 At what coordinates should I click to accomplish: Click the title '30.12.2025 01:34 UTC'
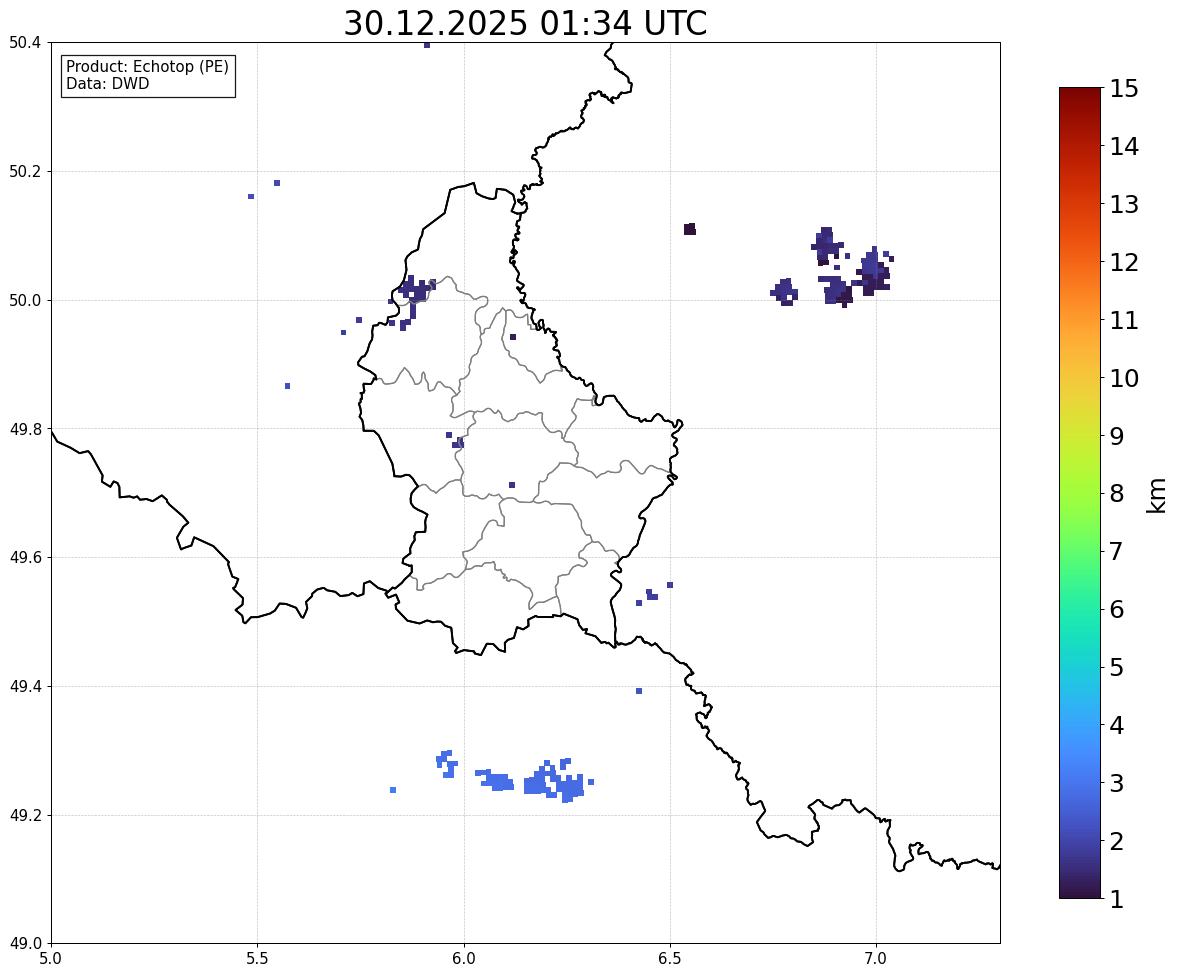[x=525, y=23]
